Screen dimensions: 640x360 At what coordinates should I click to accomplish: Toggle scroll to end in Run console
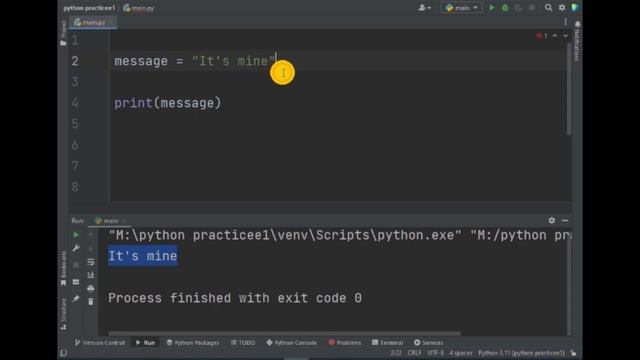(91, 275)
